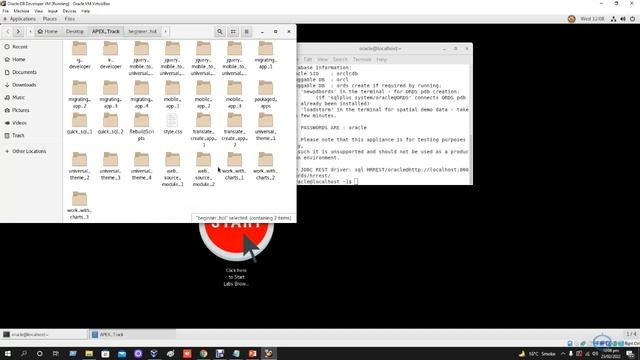The height and width of the screenshot is (360, 640).
Task: Select the quick_sql_1 folder
Action: pyautogui.click(x=80, y=124)
